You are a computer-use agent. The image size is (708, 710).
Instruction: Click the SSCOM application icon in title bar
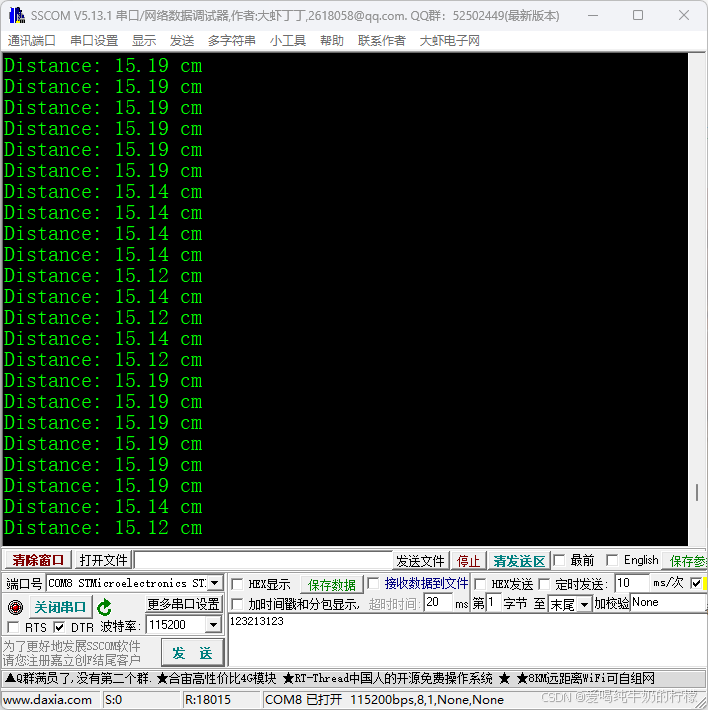(x=17, y=15)
